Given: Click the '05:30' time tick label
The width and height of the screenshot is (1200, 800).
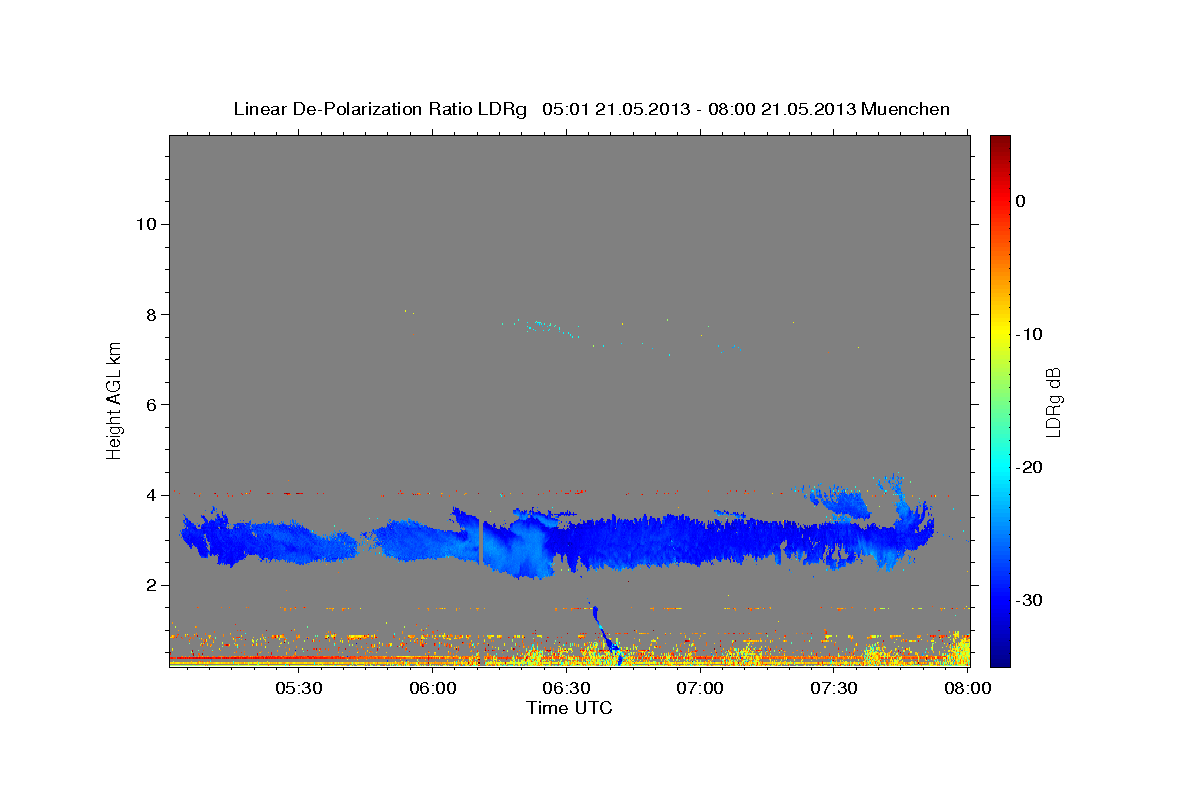Looking at the screenshot, I should click(x=298, y=689).
